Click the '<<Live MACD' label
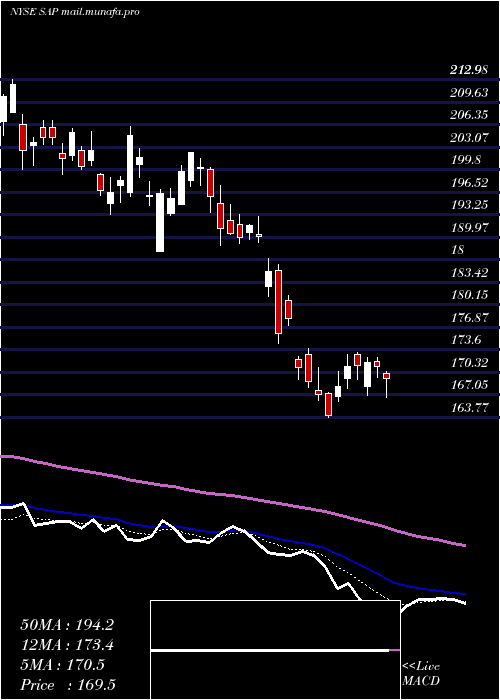500x700 pixels. coord(421,674)
